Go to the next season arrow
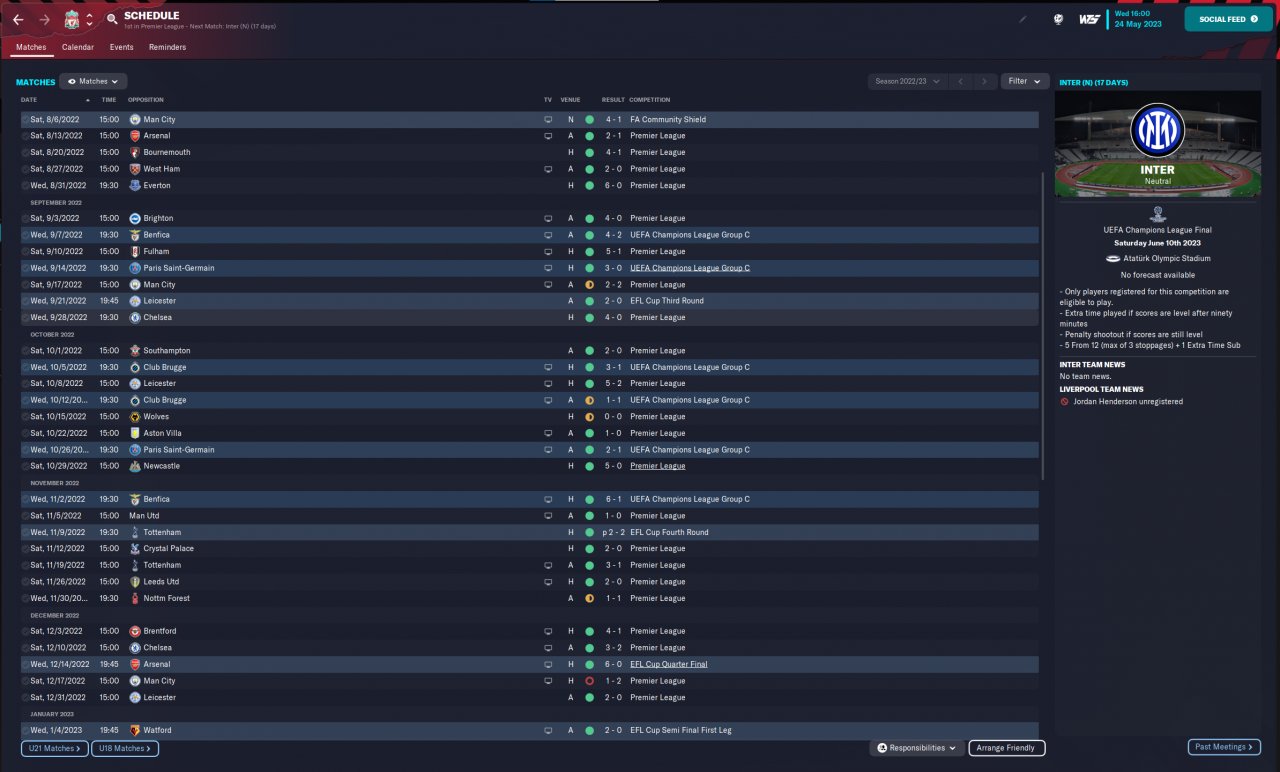1280x772 pixels. [x=985, y=81]
